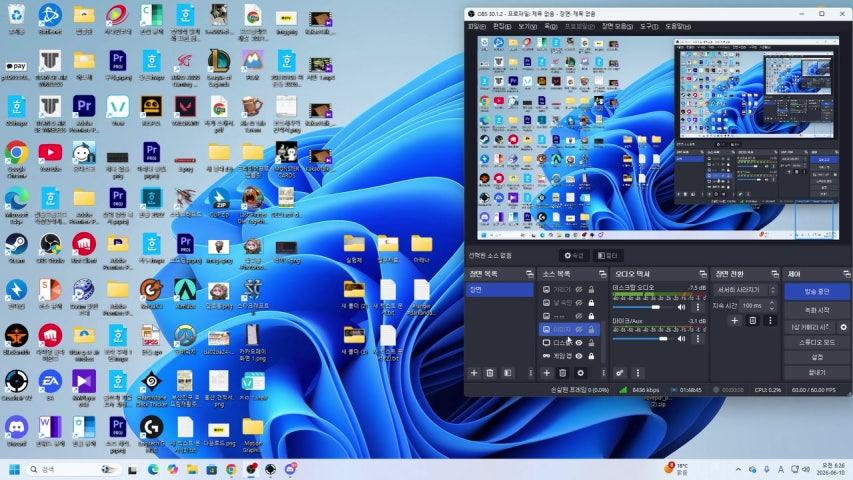Click 방송 중단 to stop streaming
This screenshot has width=853, height=480.
point(817,292)
